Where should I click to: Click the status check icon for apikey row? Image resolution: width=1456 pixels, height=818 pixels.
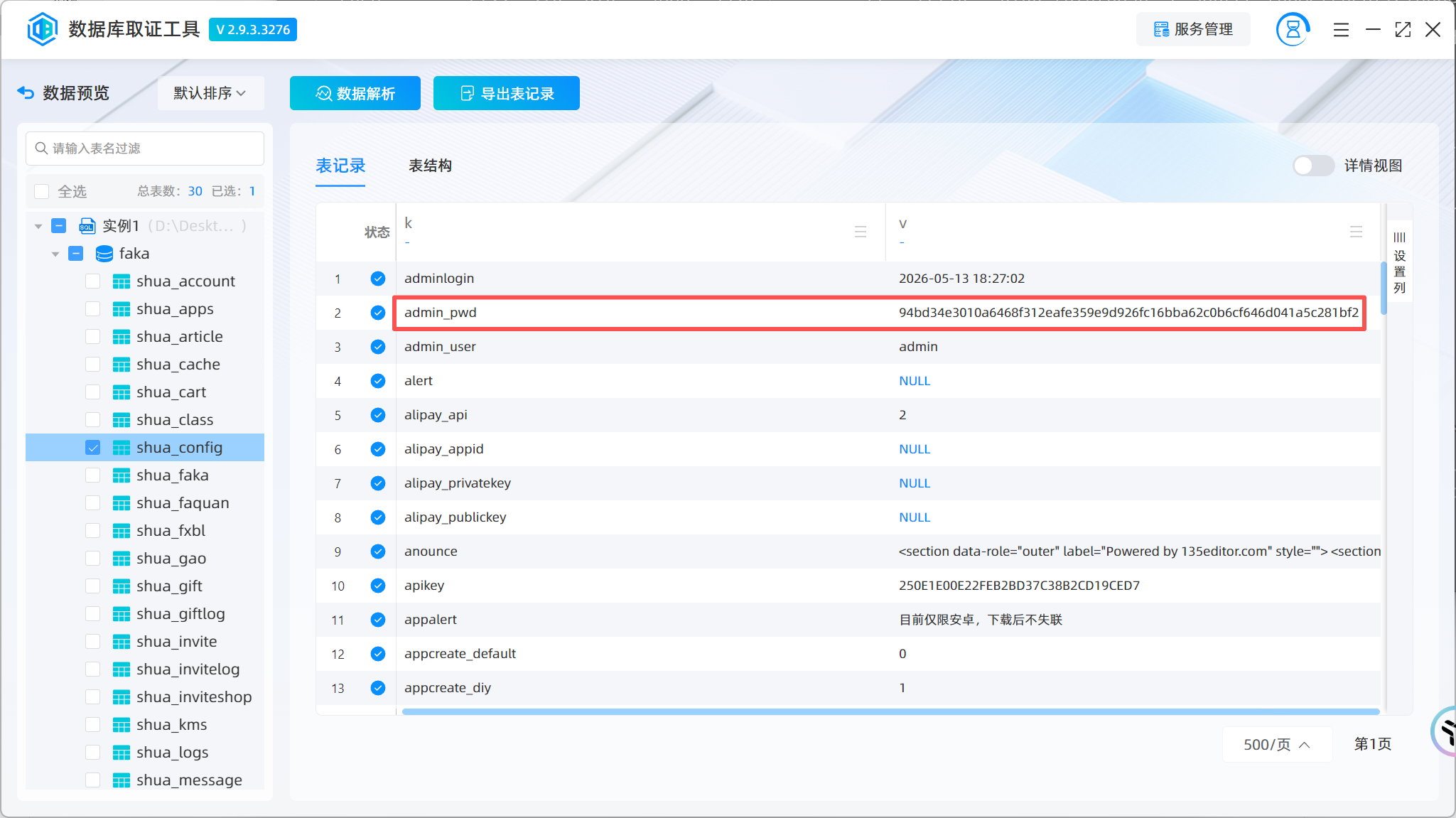tap(378, 586)
